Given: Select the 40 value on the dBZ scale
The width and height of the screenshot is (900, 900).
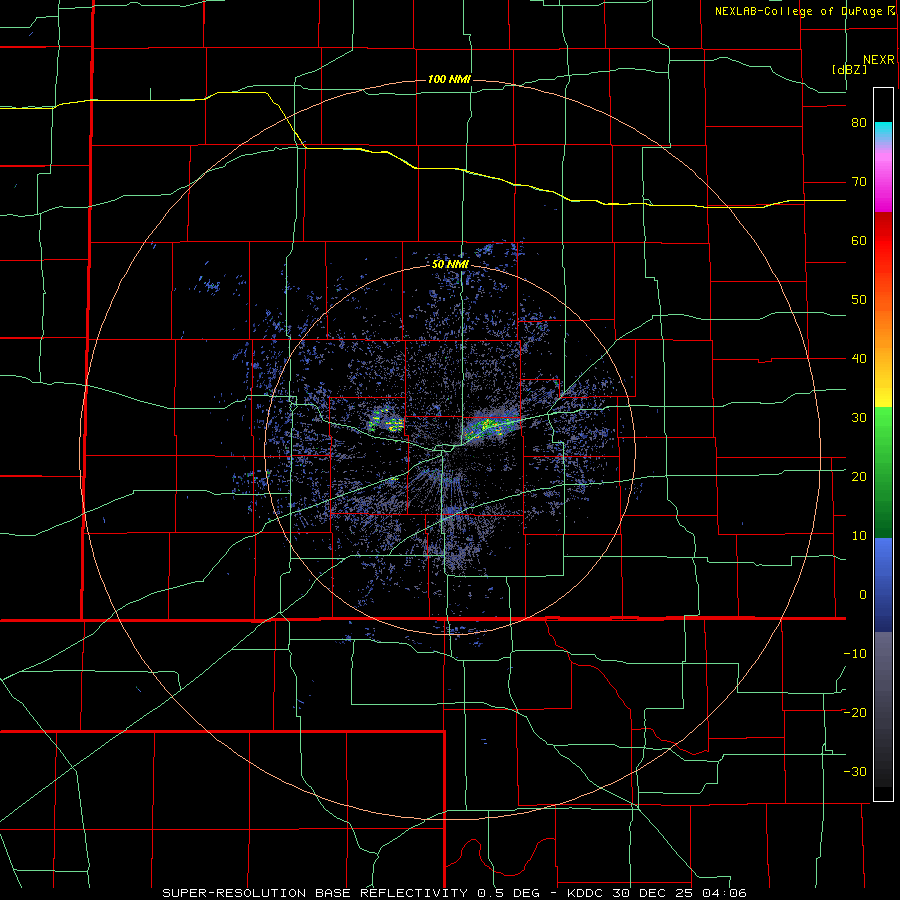Looking at the screenshot, I should [859, 359].
